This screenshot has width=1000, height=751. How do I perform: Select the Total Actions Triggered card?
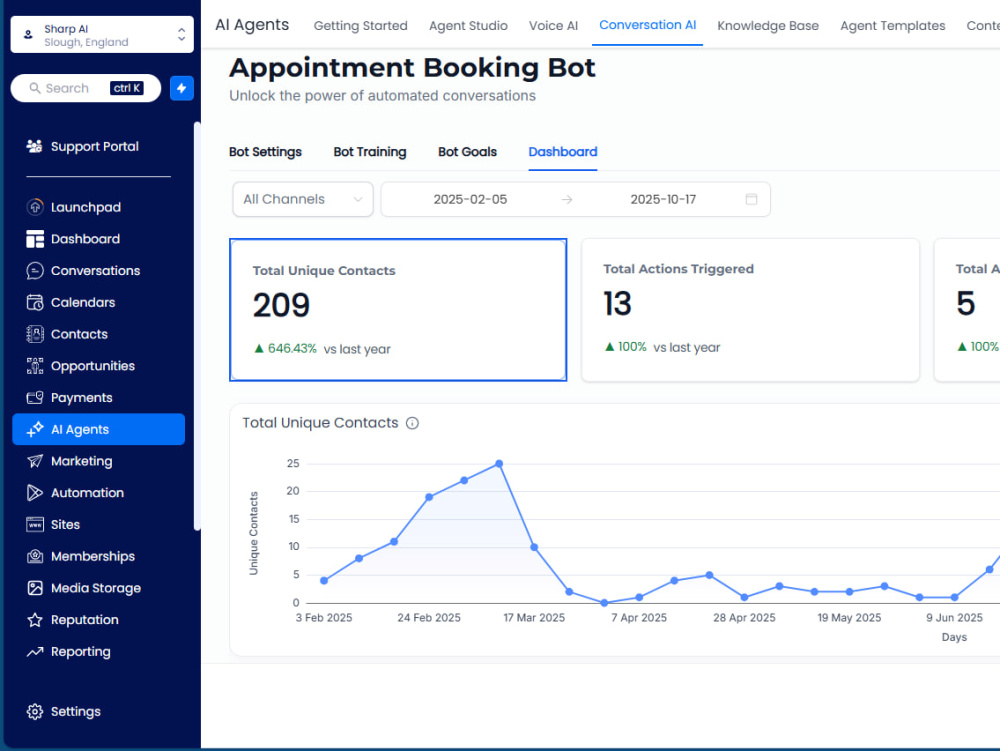(750, 310)
